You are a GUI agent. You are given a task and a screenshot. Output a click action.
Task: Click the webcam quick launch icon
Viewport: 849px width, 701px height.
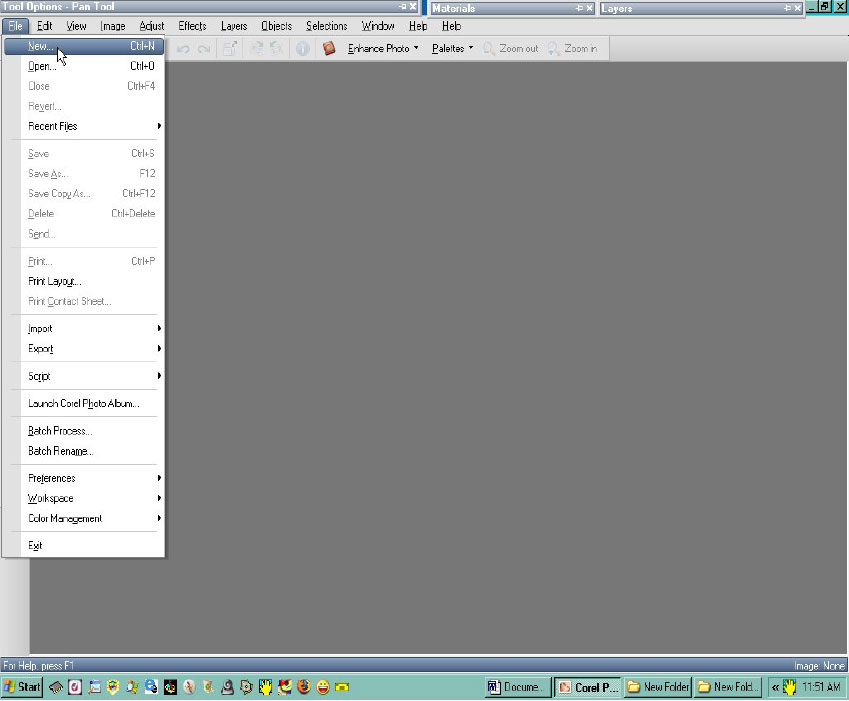coord(227,687)
